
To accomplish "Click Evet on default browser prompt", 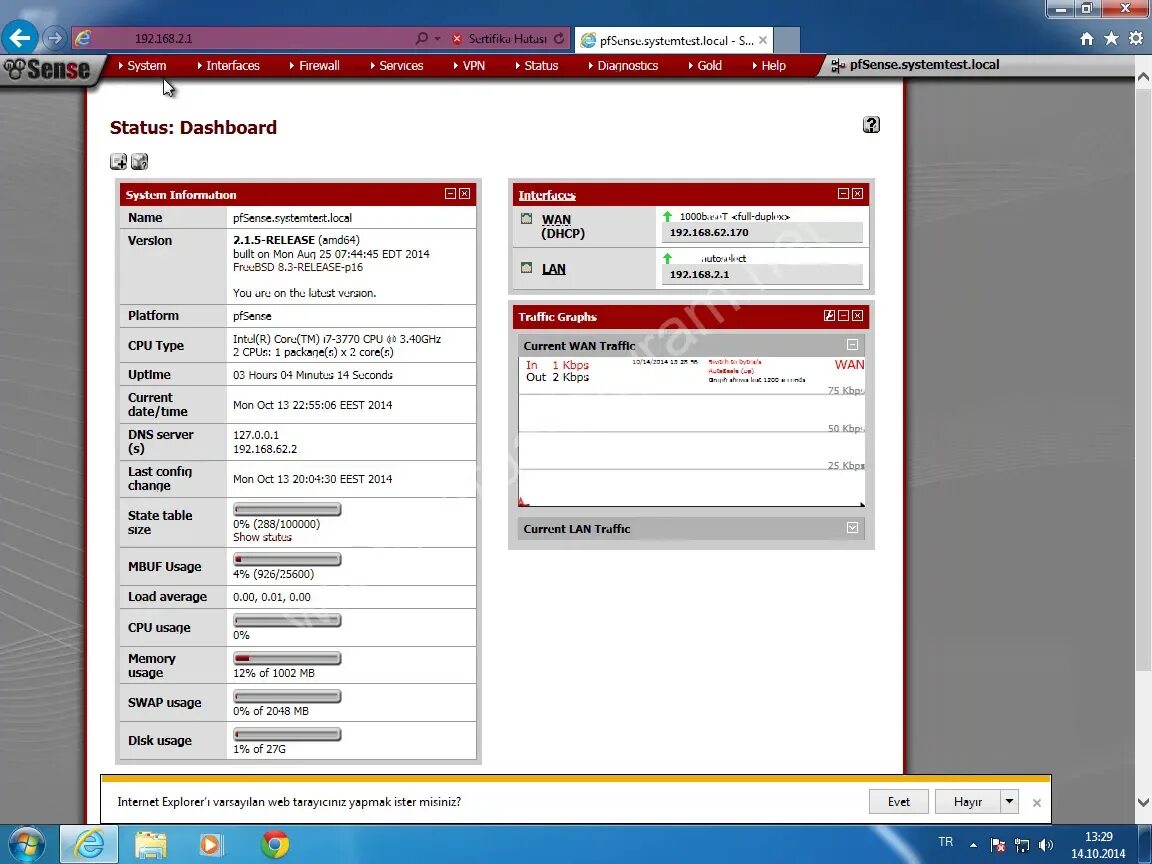I will click(899, 802).
